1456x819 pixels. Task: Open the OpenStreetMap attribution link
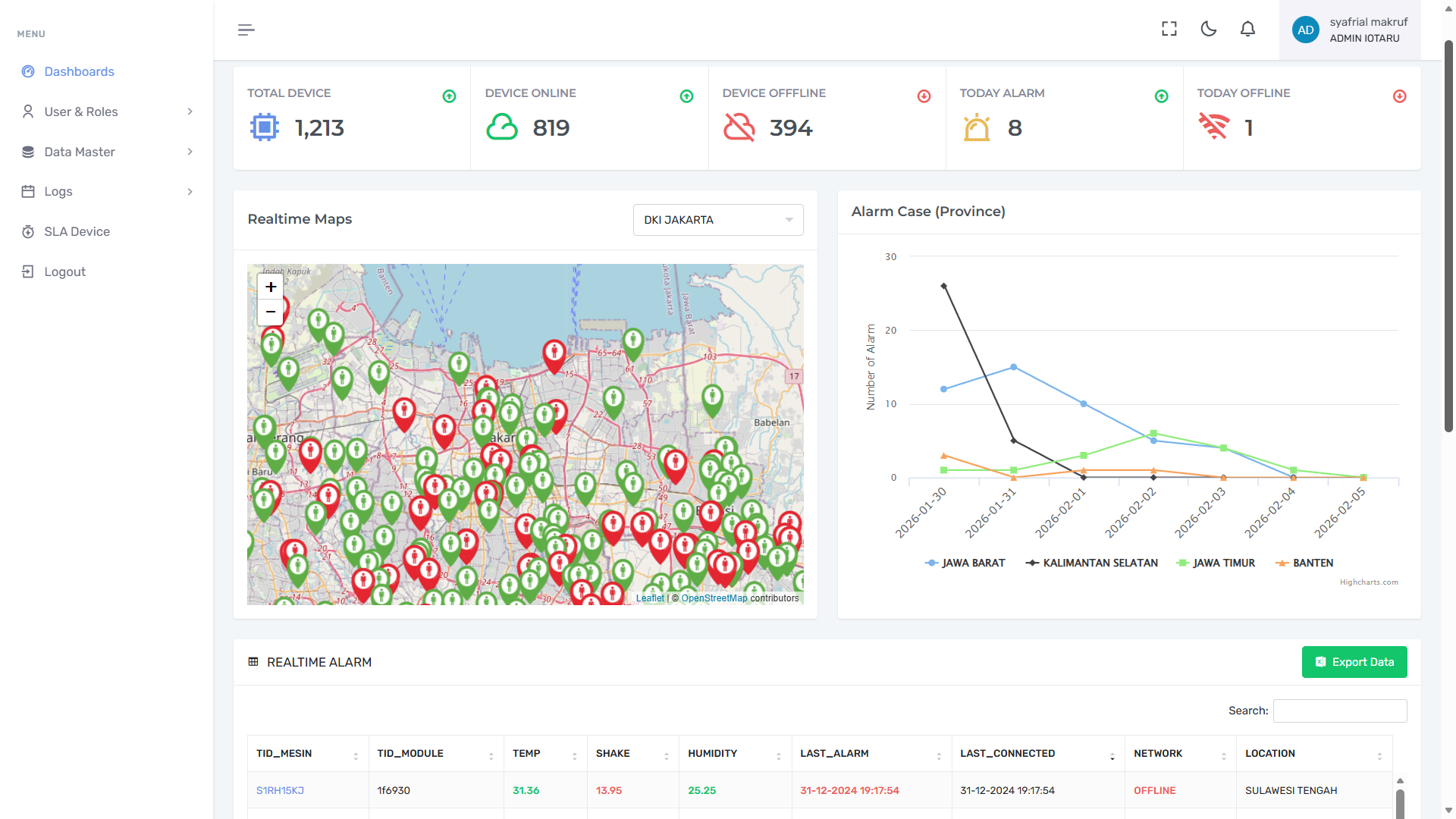click(x=714, y=598)
